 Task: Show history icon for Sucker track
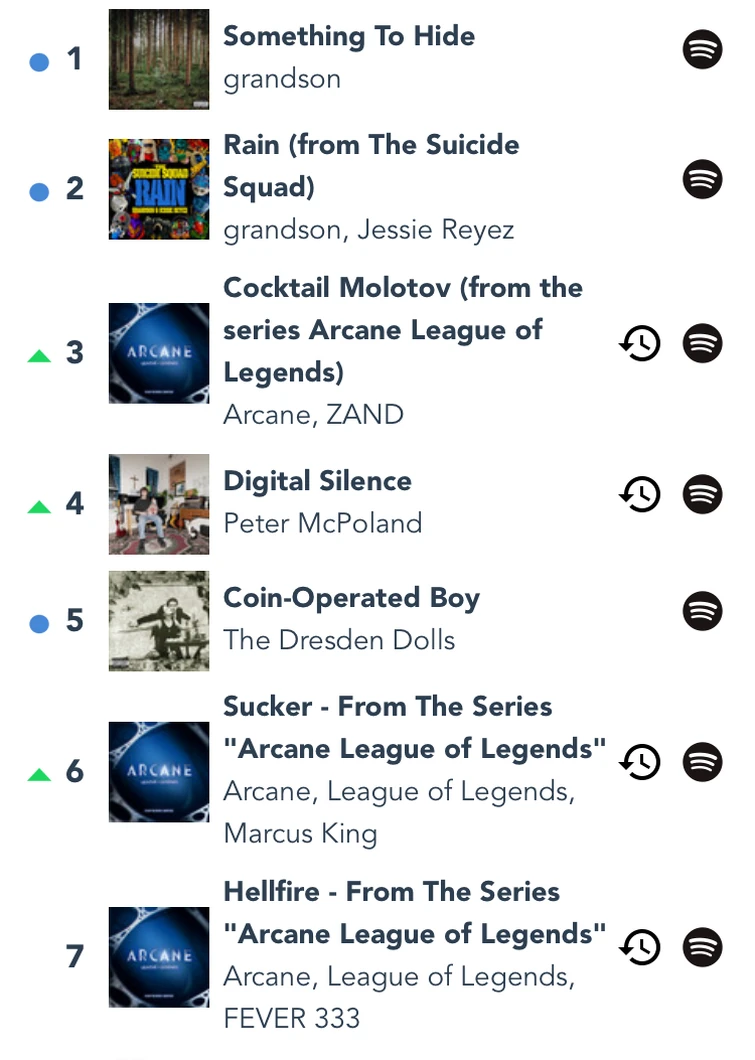[640, 762]
